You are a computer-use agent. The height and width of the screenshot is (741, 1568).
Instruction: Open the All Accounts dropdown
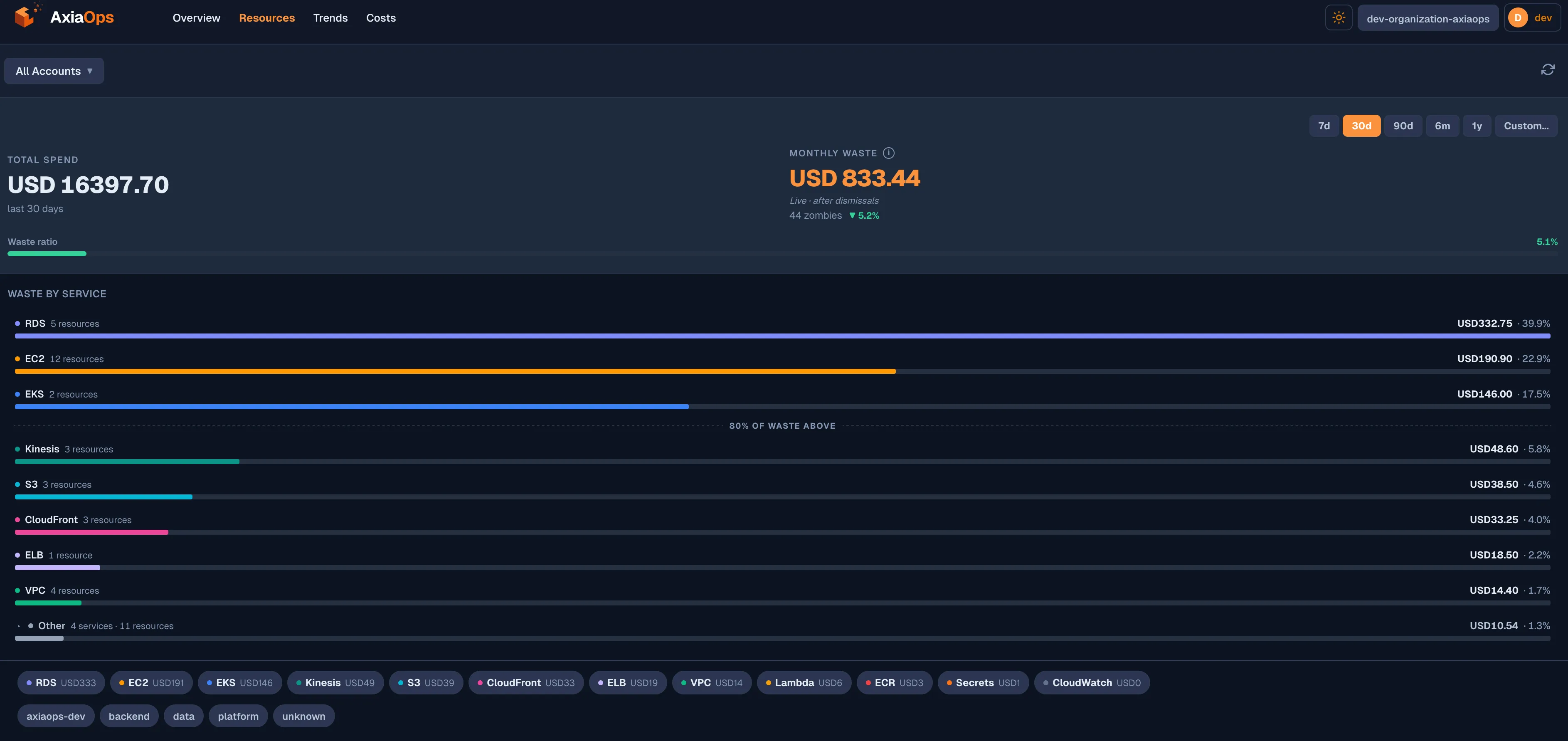click(54, 71)
